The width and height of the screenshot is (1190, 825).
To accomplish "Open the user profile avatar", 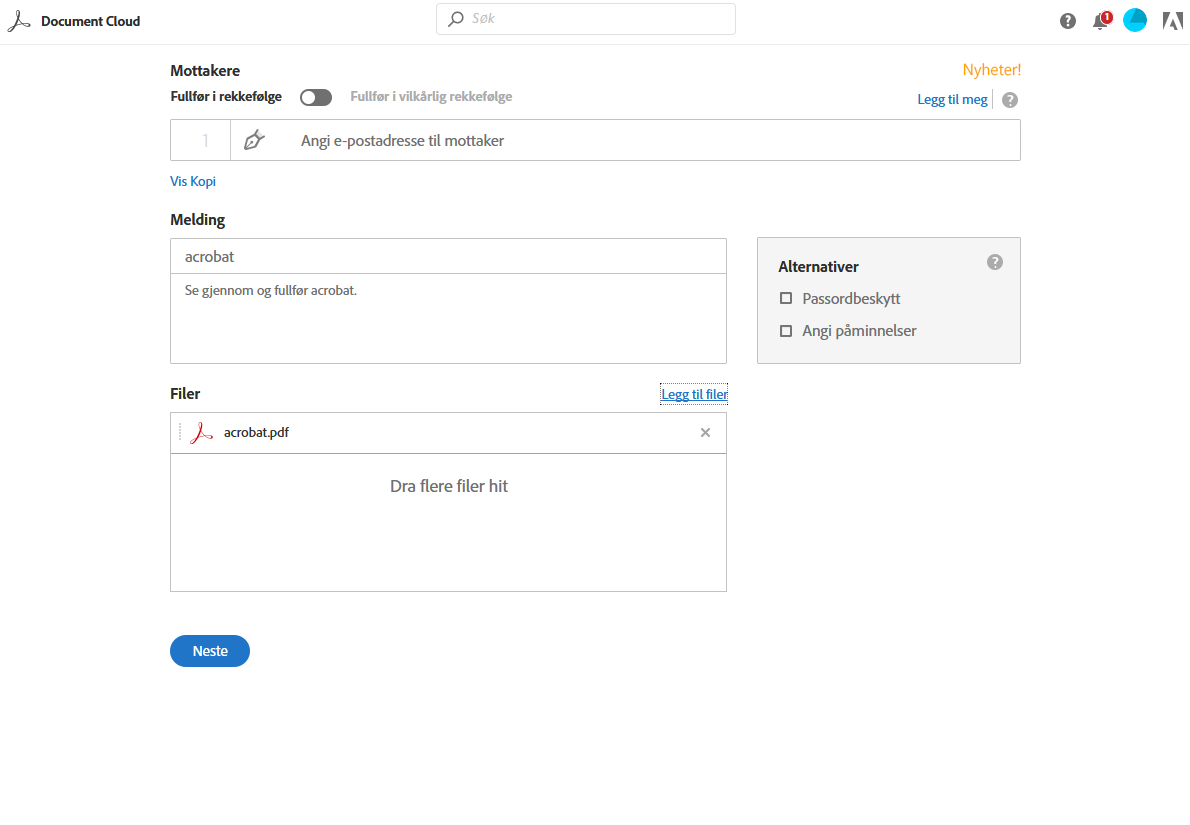I will pos(1135,20).
